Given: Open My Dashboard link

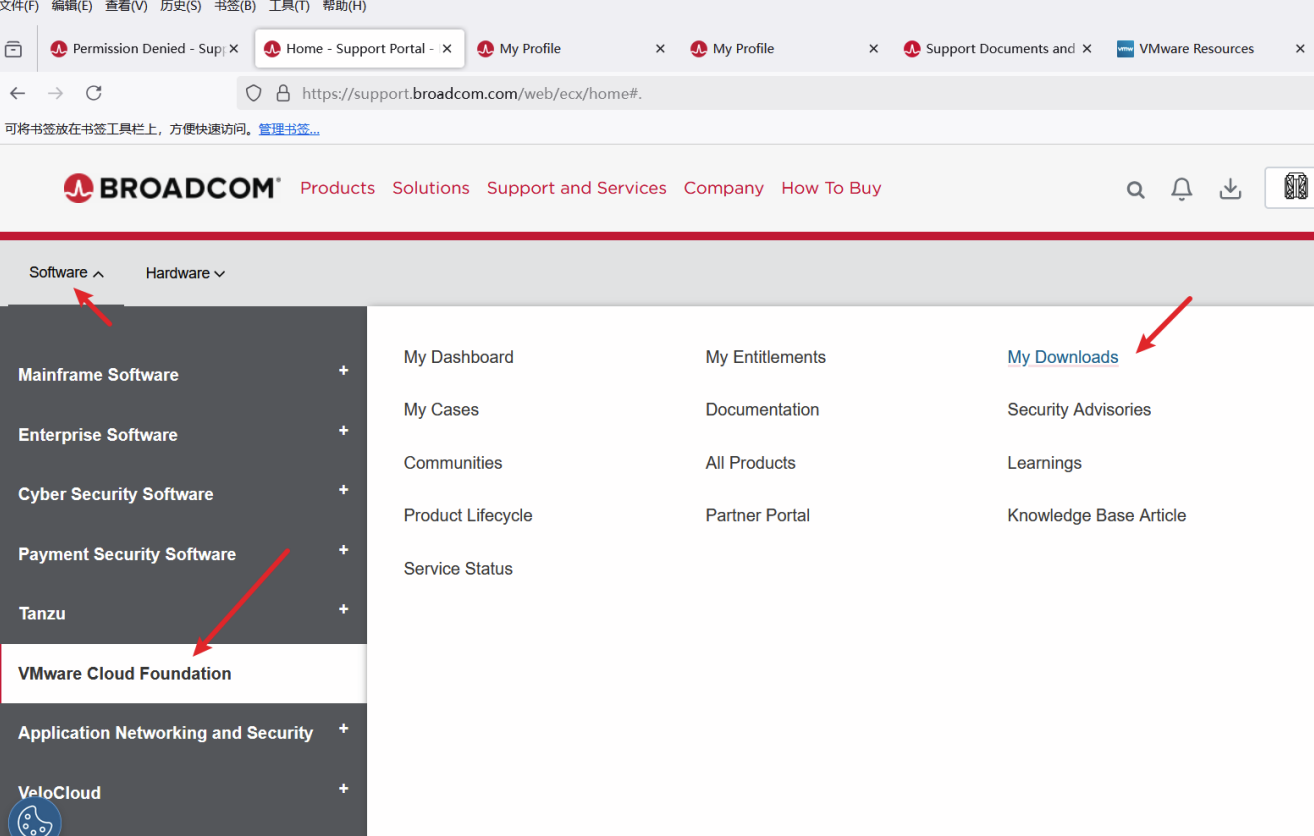Looking at the screenshot, I should click(459, 357).
